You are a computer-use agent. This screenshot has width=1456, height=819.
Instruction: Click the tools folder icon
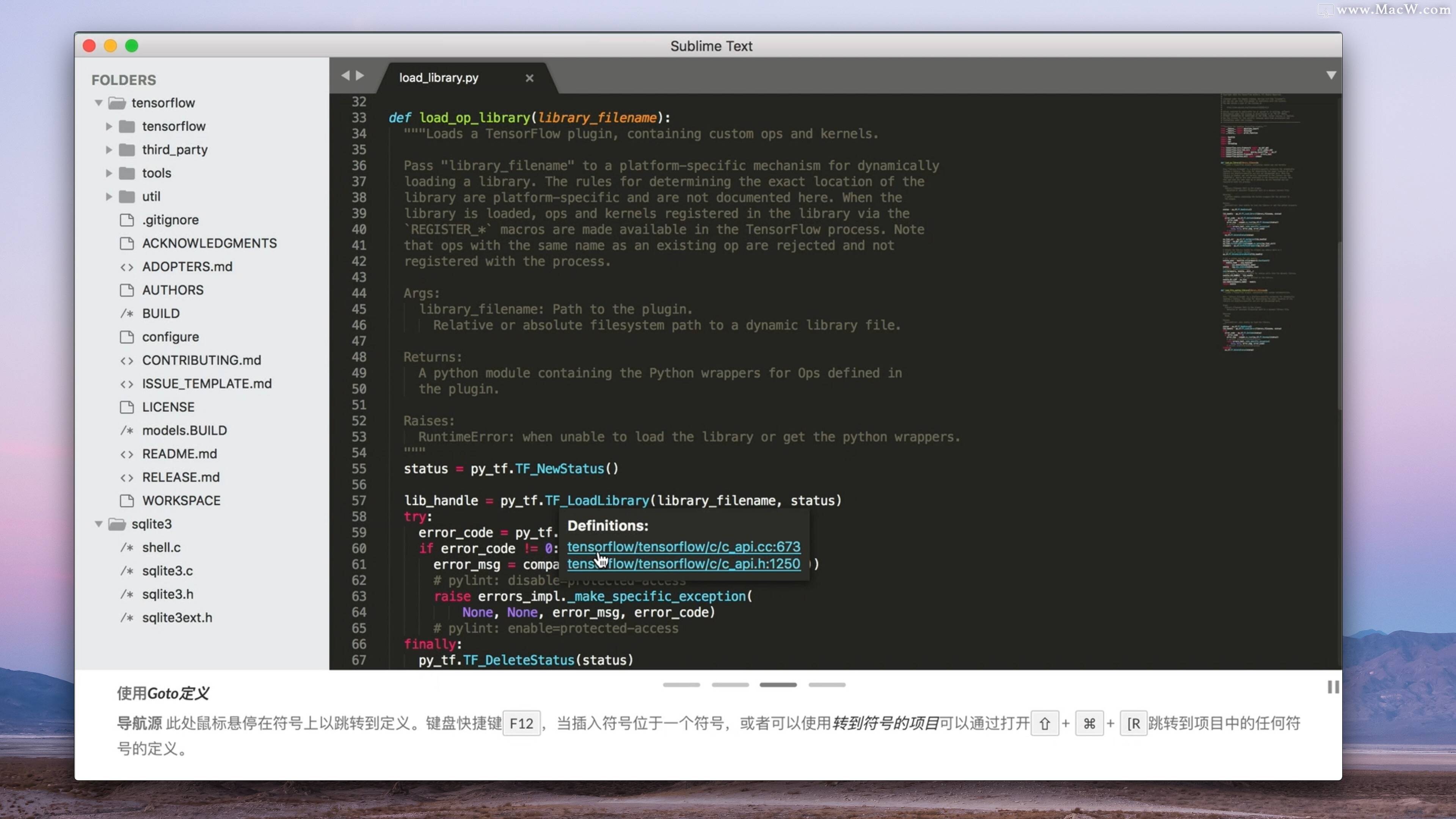[127, 173]
